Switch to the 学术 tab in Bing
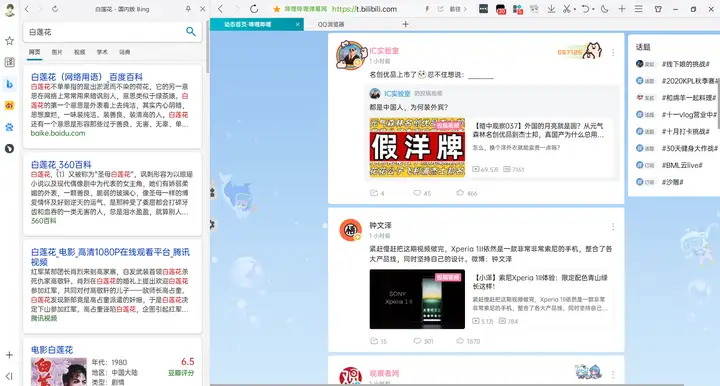 point(102,52)
